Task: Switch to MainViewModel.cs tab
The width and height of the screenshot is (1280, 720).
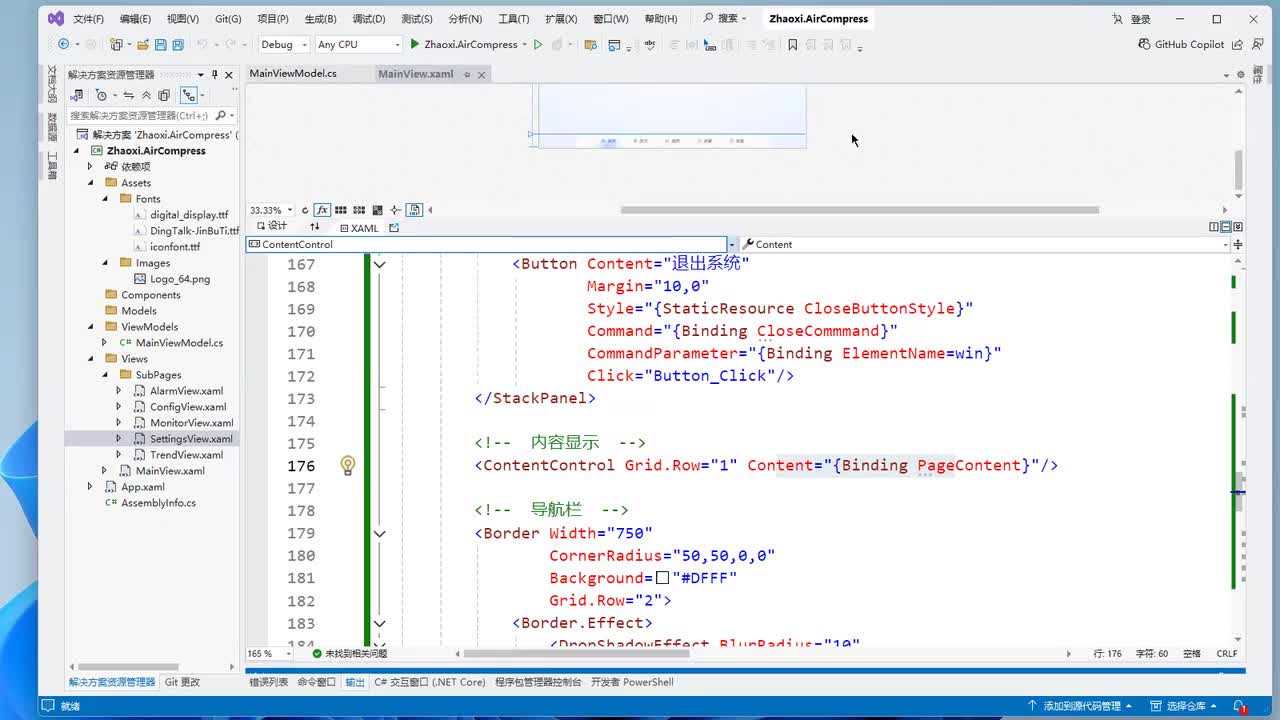Action: tap(293, 74)
